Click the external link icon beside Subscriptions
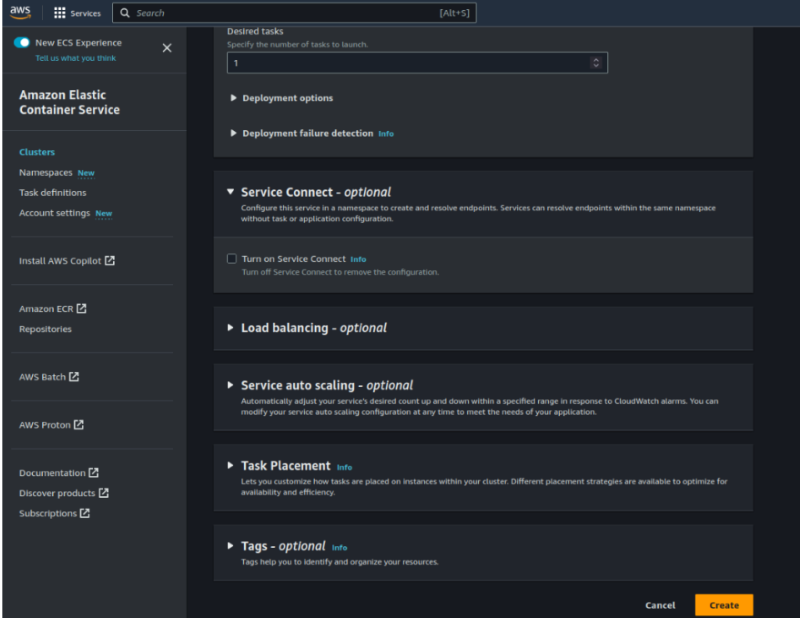 point(85,513)
